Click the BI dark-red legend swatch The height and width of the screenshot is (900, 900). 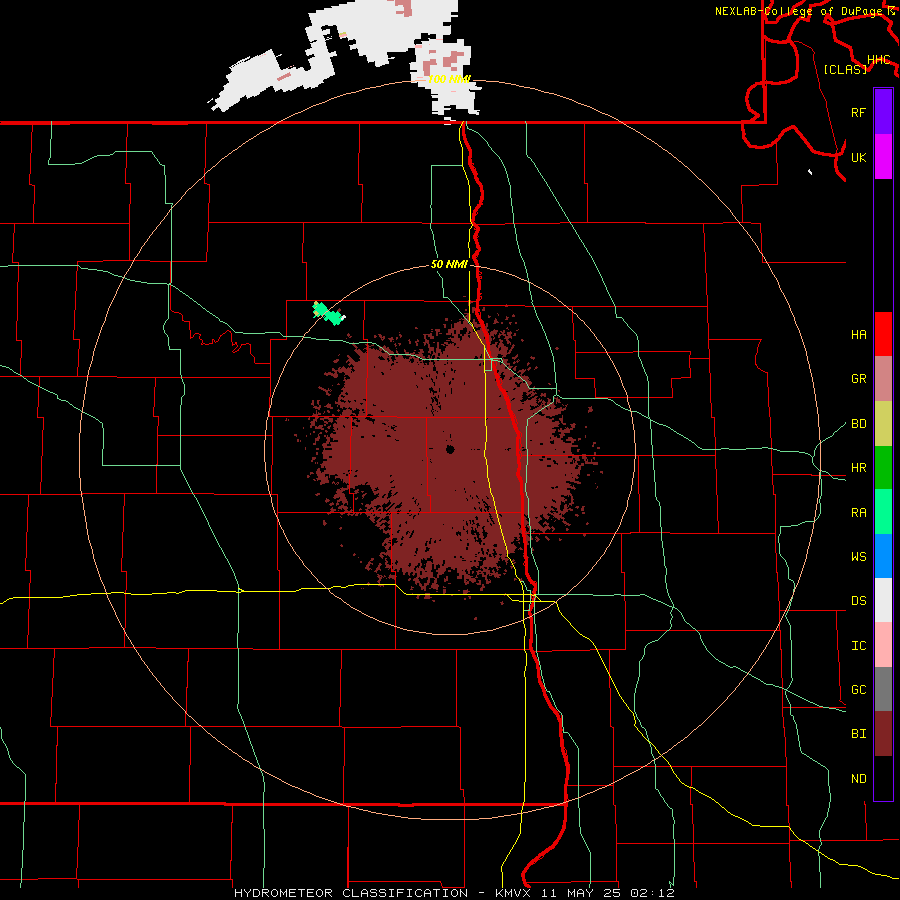[x=883, y=734]
